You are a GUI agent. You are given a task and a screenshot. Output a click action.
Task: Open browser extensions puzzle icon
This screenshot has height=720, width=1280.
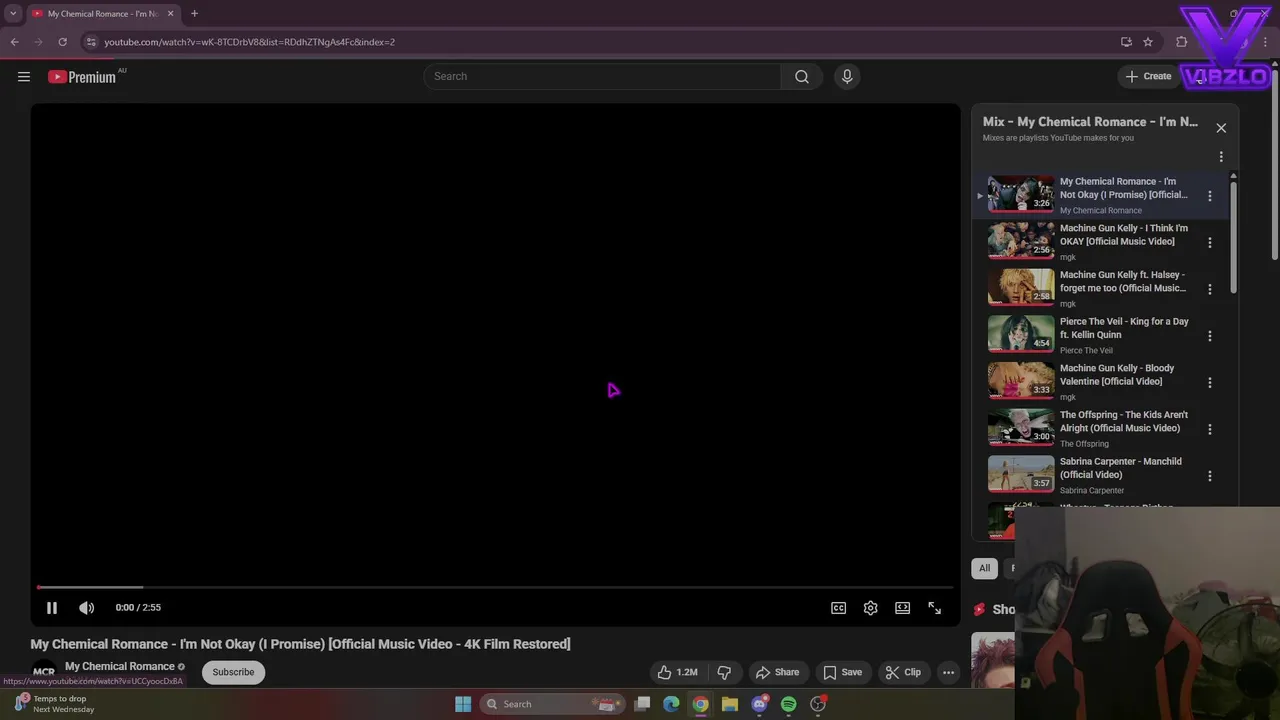click(x=1182, y=42)
